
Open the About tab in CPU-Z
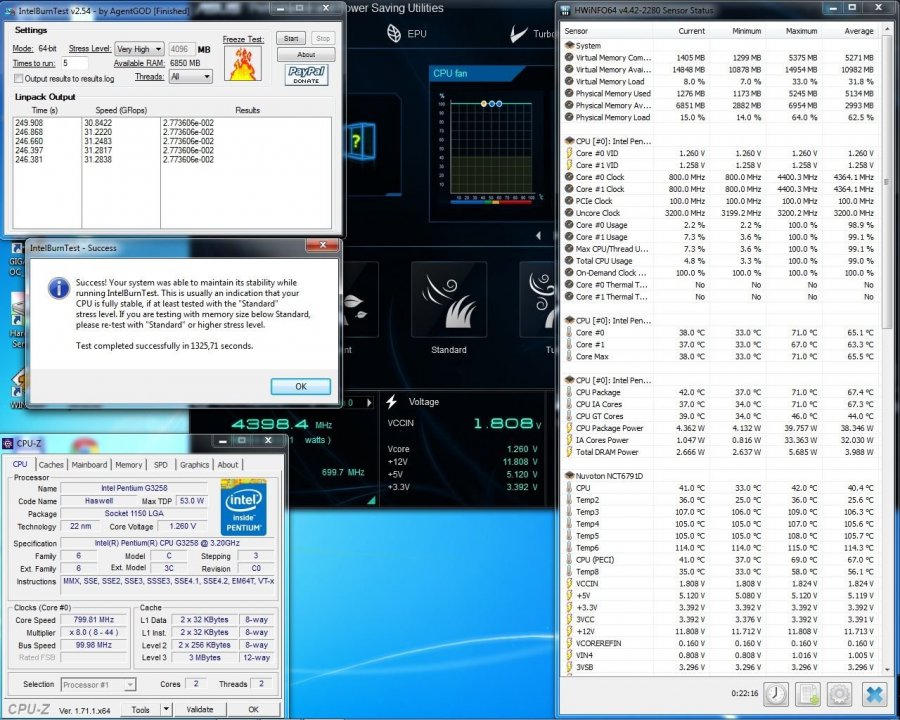coord(228,464)
